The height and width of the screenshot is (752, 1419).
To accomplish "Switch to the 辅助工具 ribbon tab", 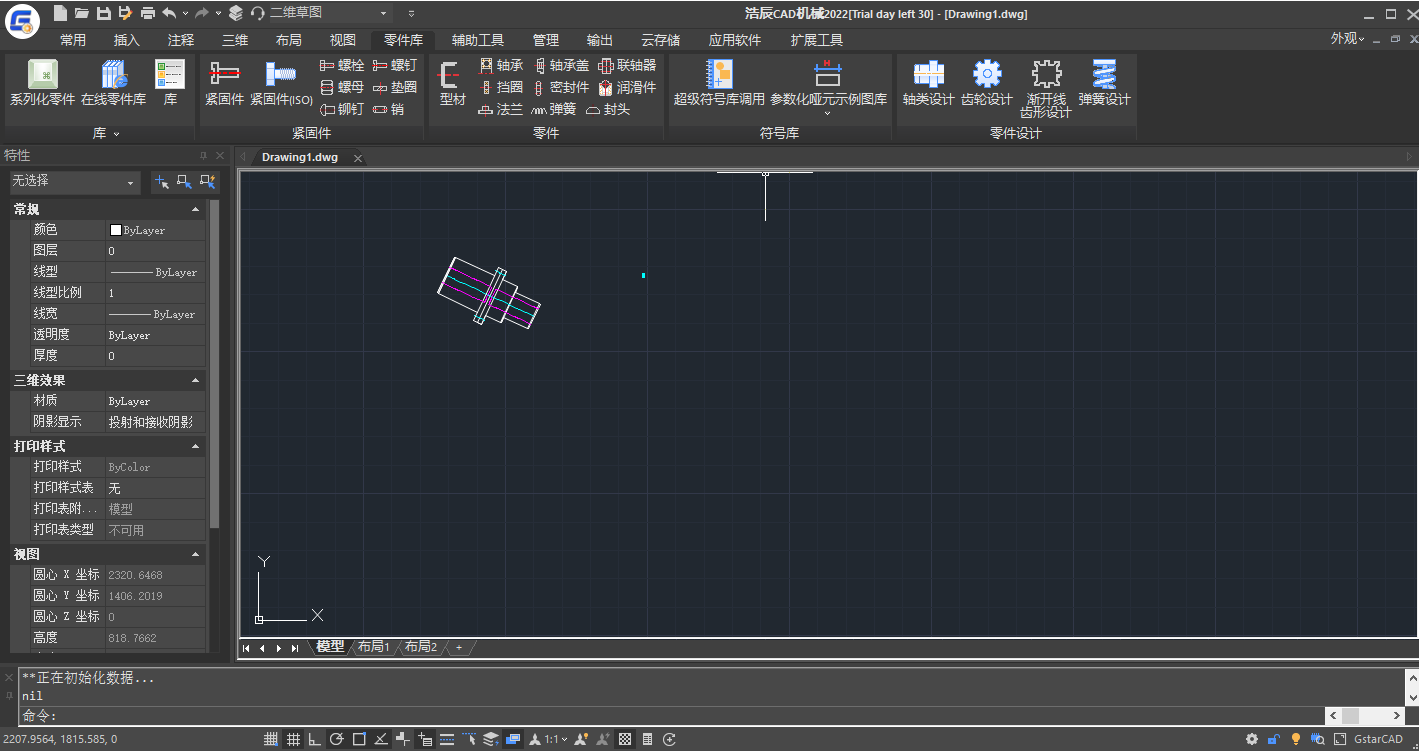I will pos(478,40).
